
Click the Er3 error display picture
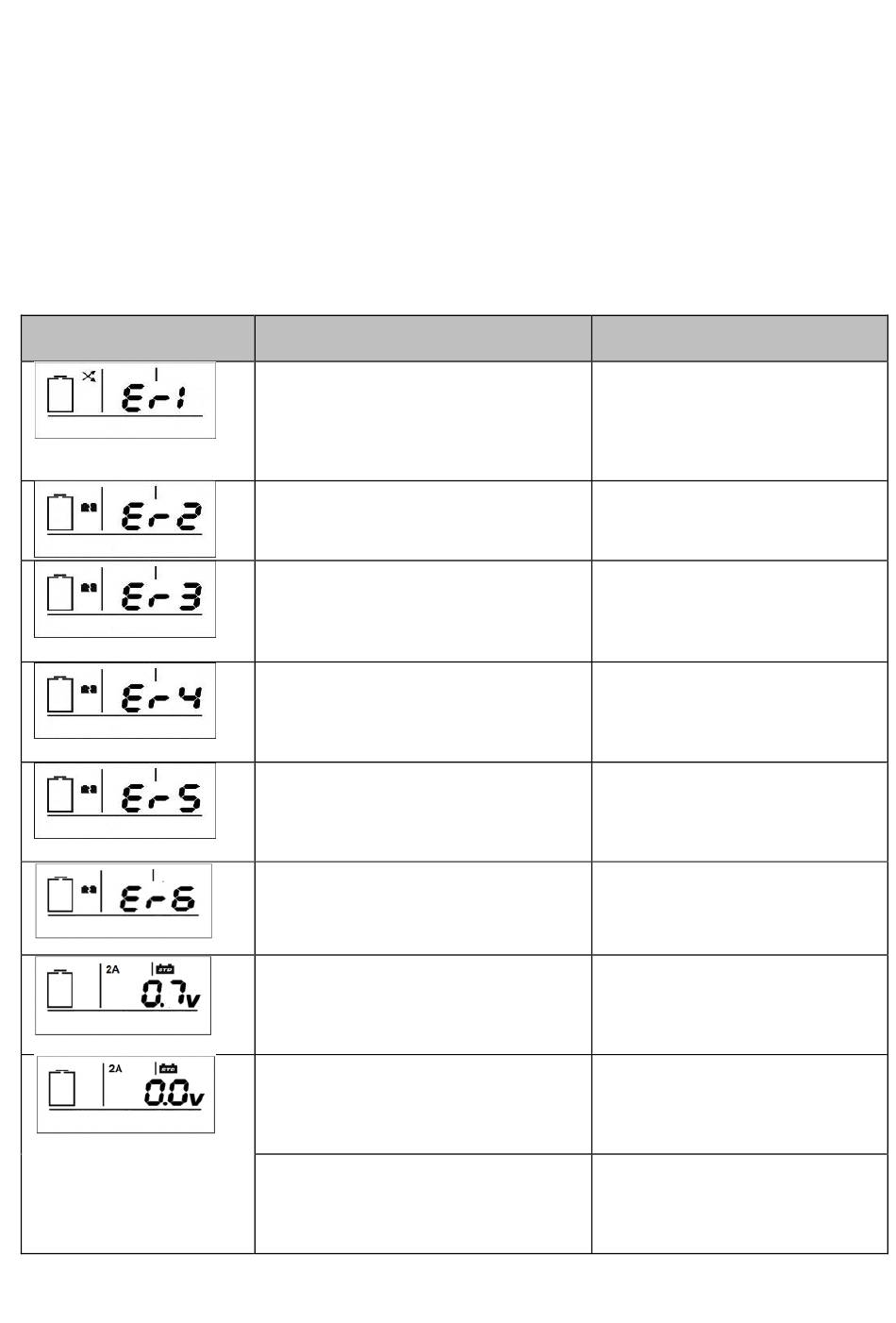coord(125,600)
